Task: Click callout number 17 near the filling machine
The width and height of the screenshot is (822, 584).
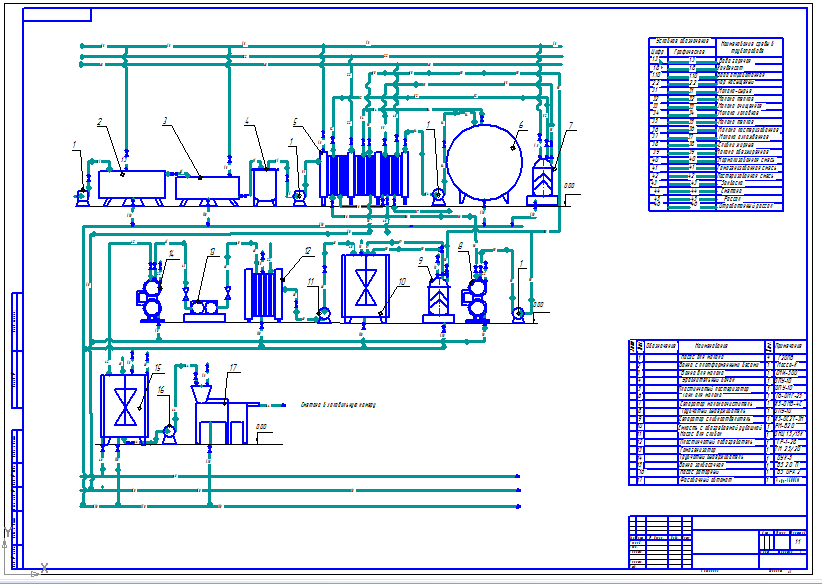Action: click(x=233, y=367)
